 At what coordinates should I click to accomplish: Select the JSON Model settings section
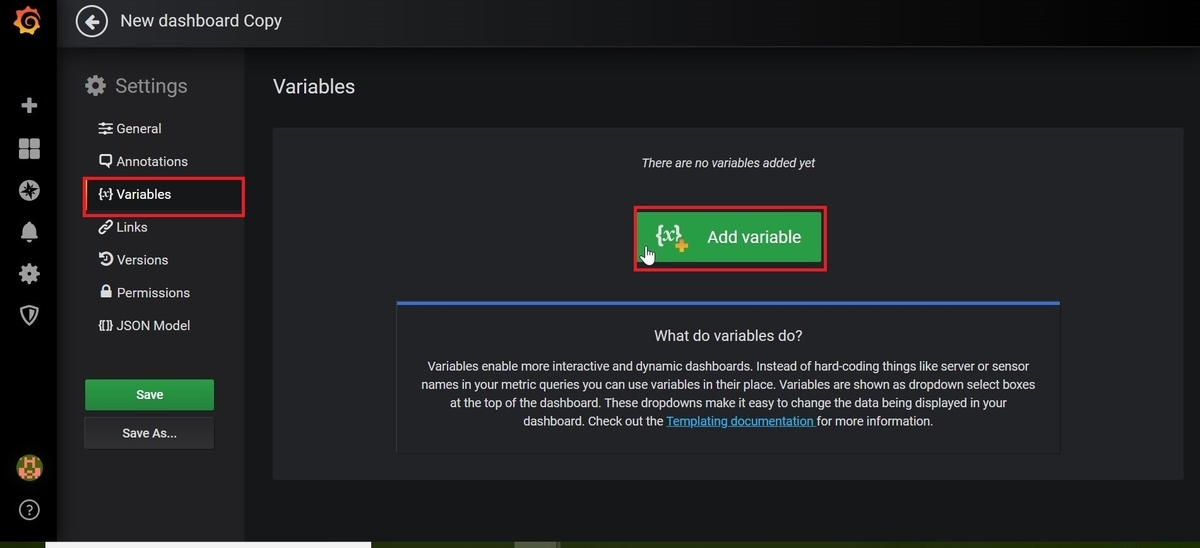coord(144,326)
